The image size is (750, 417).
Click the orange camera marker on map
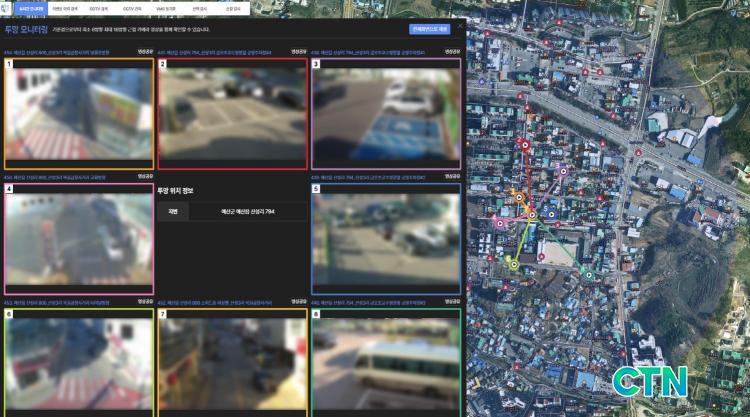tap(519, 198)
